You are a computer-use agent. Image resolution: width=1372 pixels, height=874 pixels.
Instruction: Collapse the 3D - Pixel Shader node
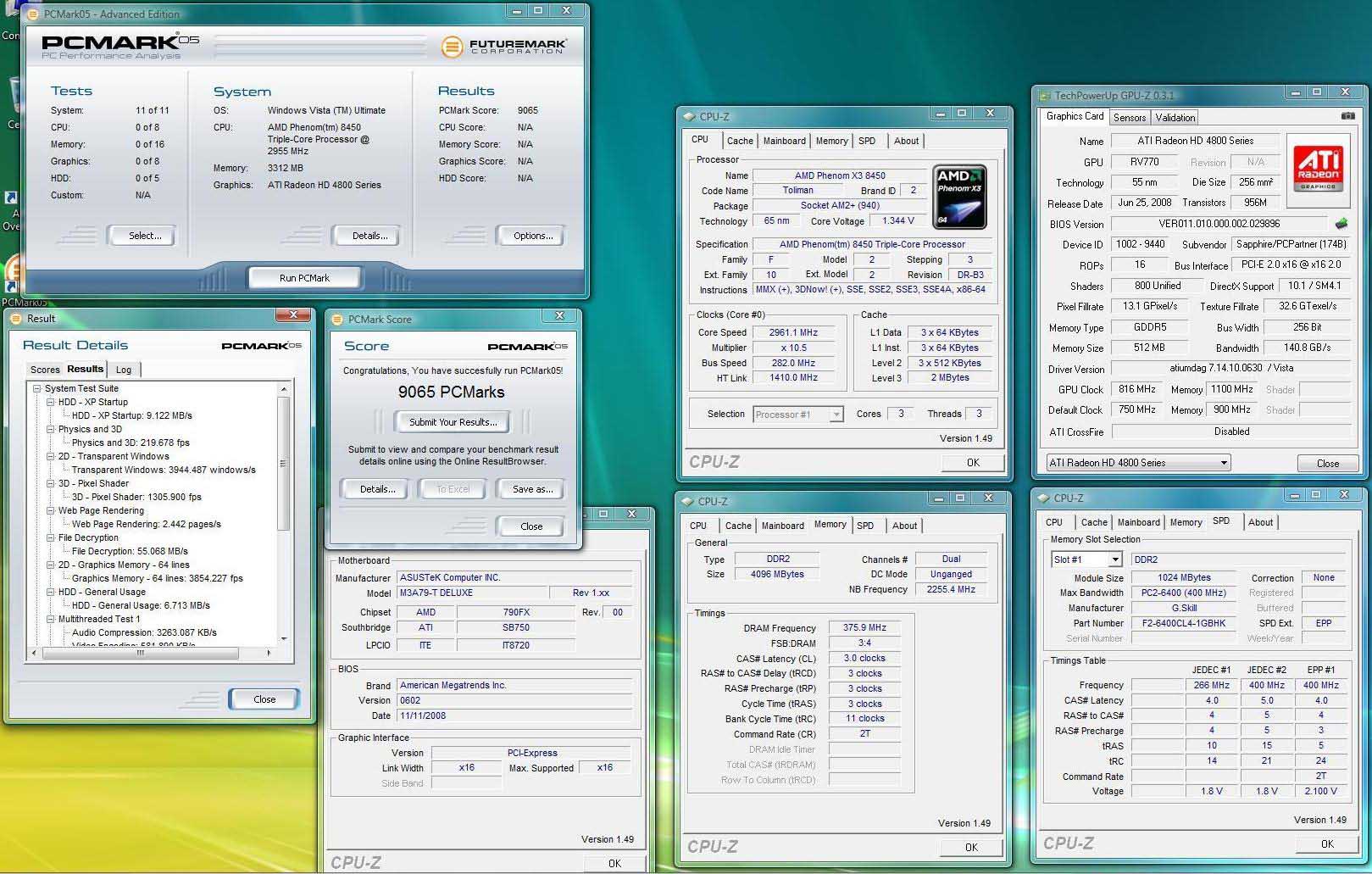coord(51,483)
